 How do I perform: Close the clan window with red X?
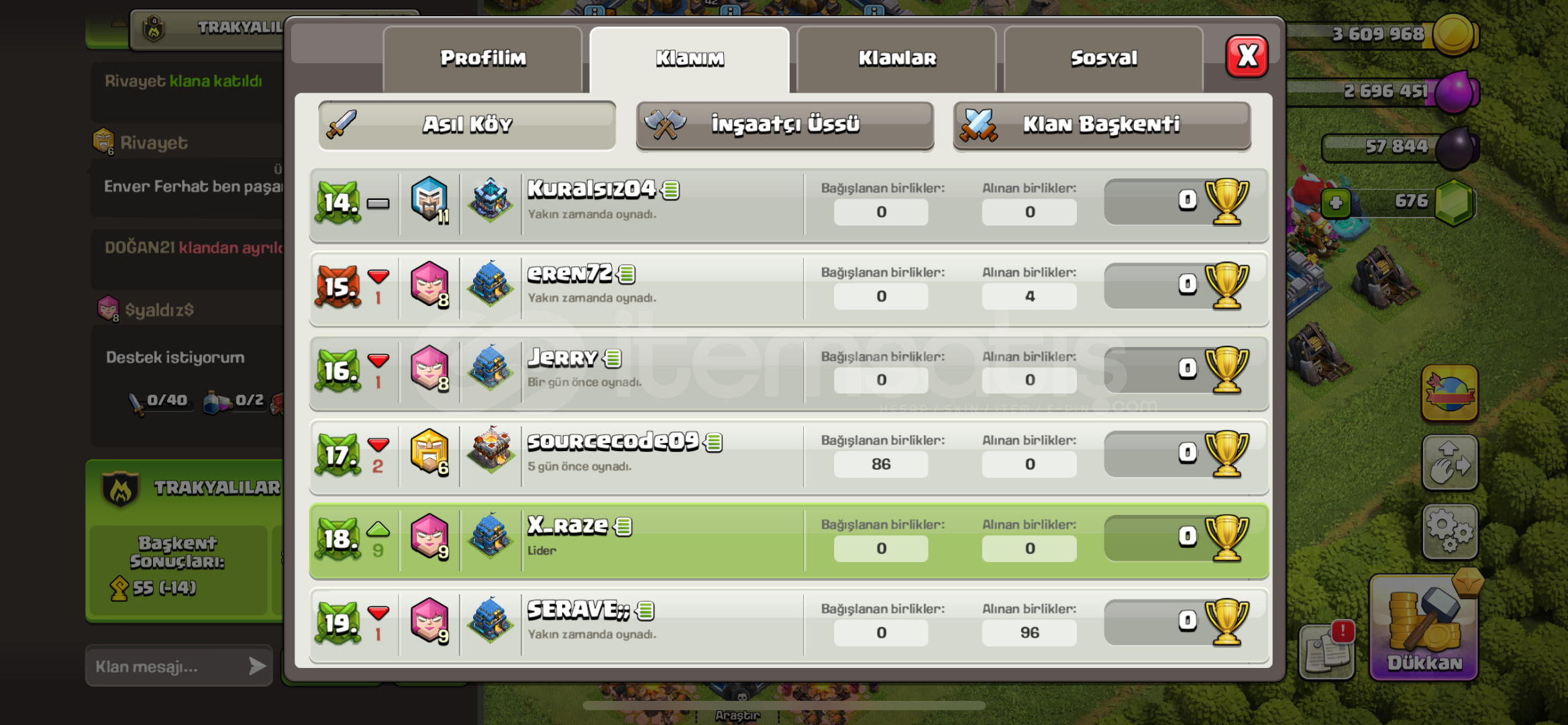[1247, 56]
